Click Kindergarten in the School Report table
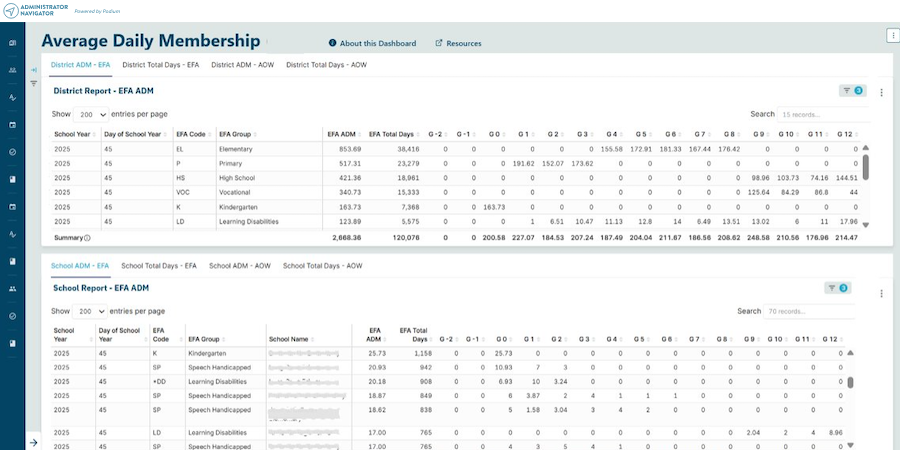 [207, 354]
